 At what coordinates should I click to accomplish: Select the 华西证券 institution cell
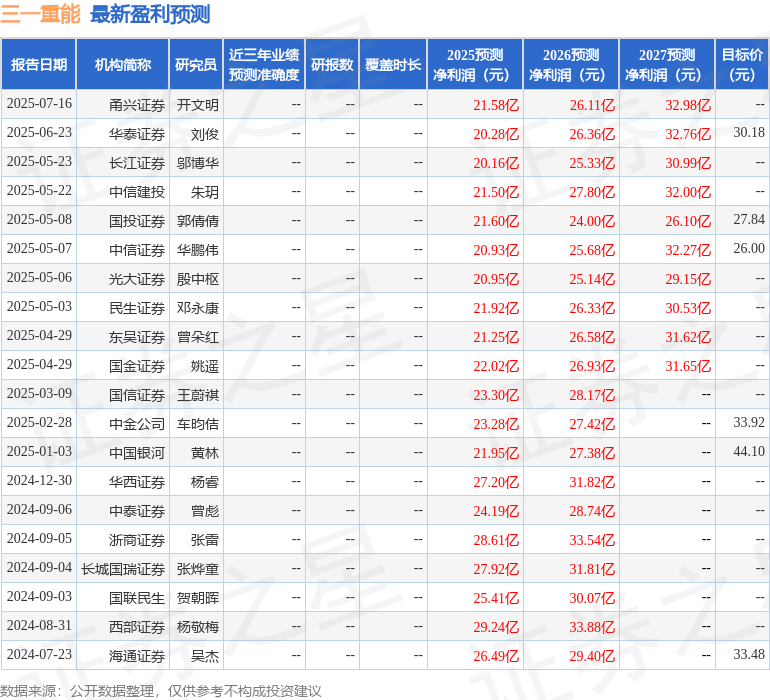123,481
